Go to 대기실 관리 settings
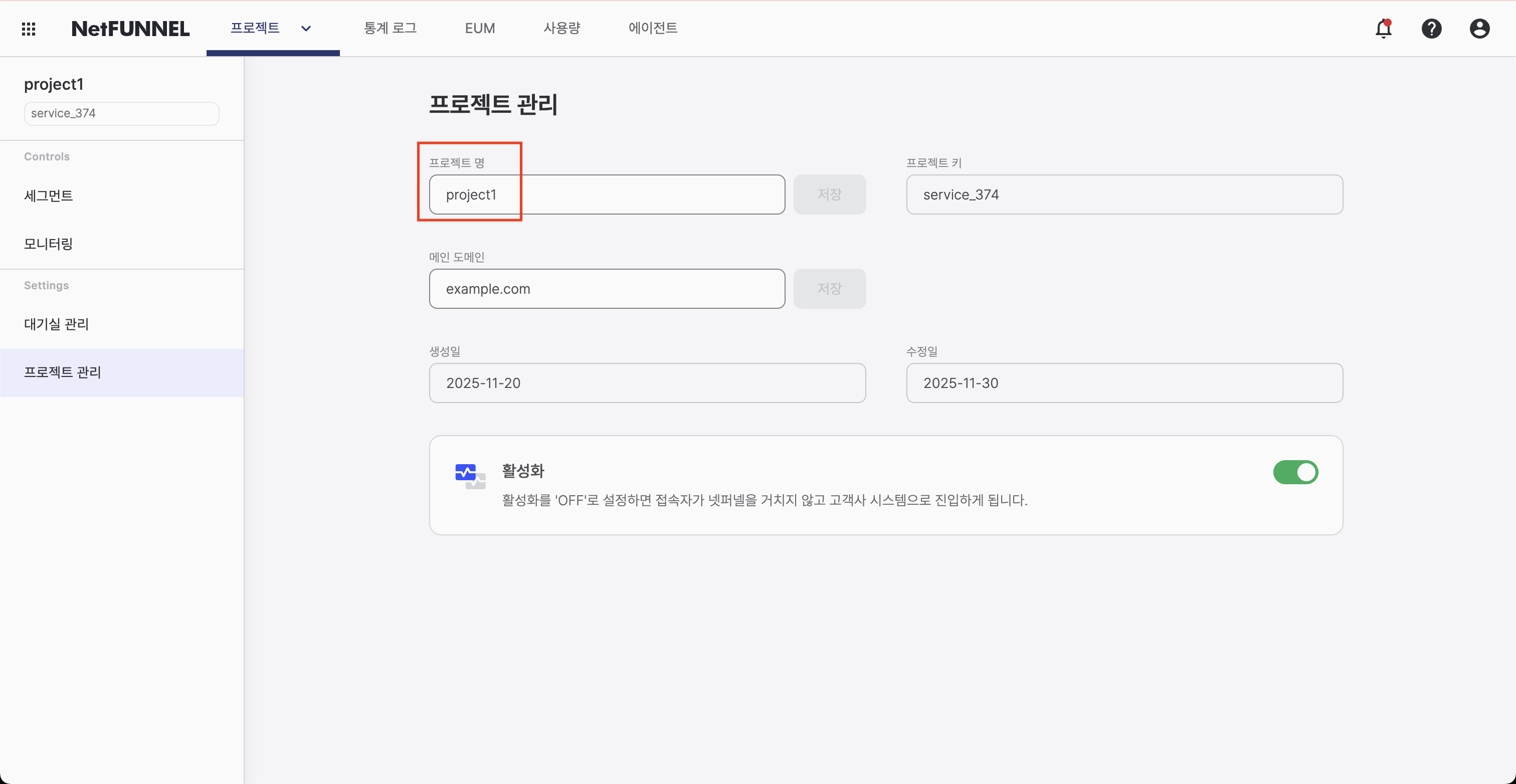Screen dimensions: 1516x784 (x=56, y=324)
